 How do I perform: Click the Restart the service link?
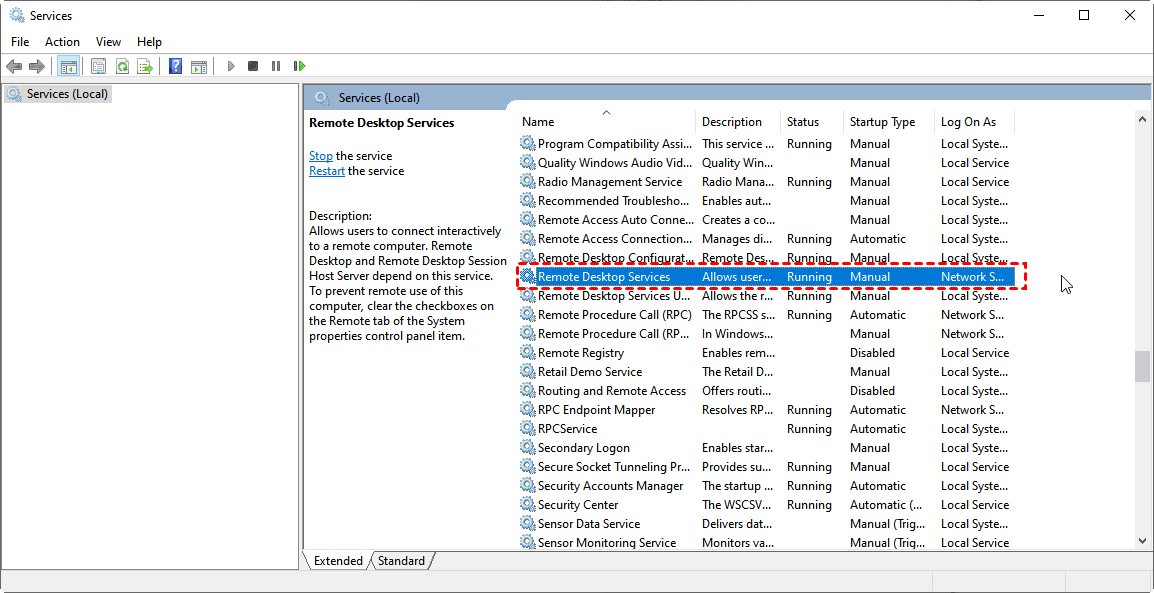[326, 171]
